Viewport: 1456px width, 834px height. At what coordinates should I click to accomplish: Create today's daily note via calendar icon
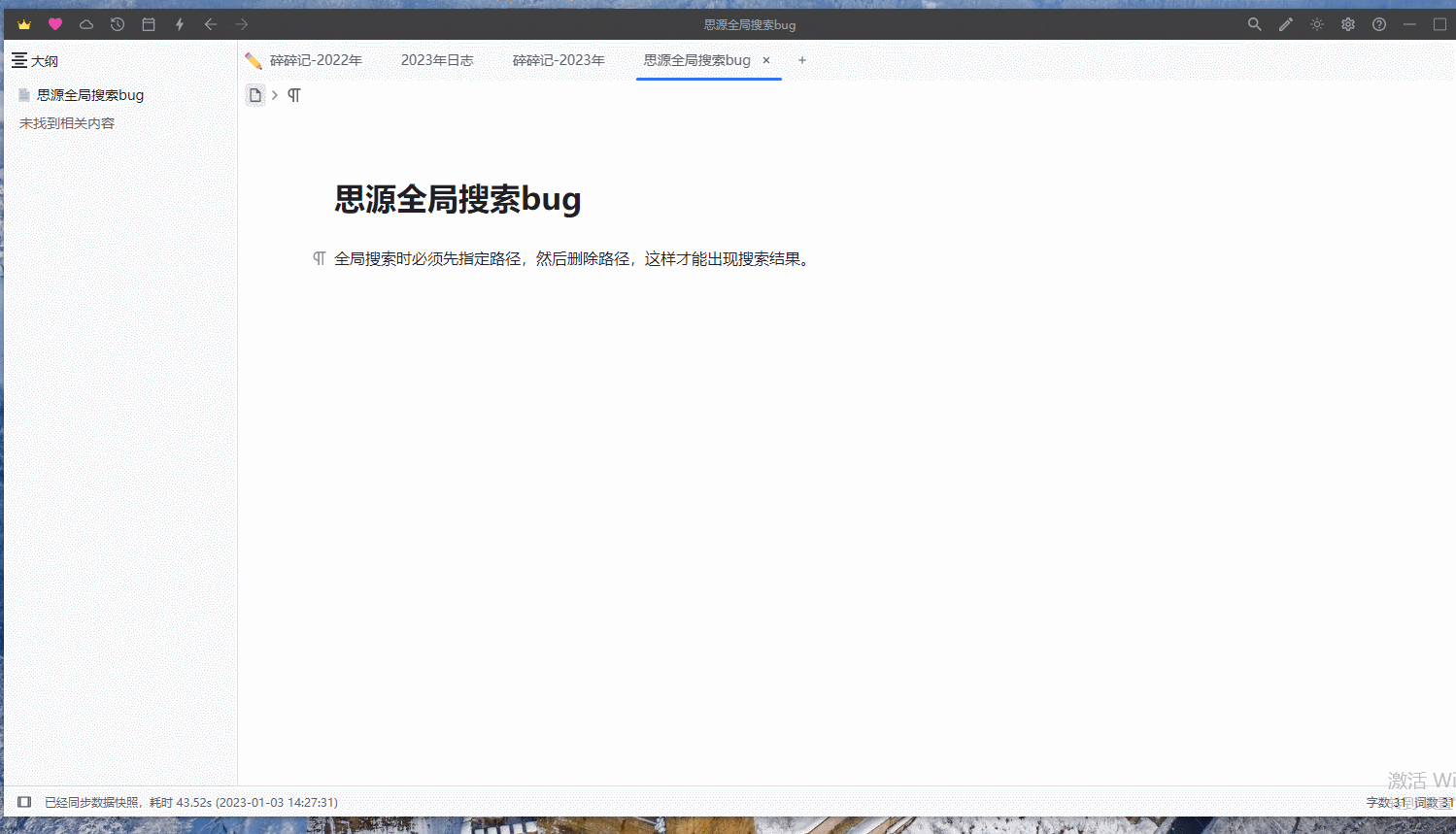click(x=148, y=24)
